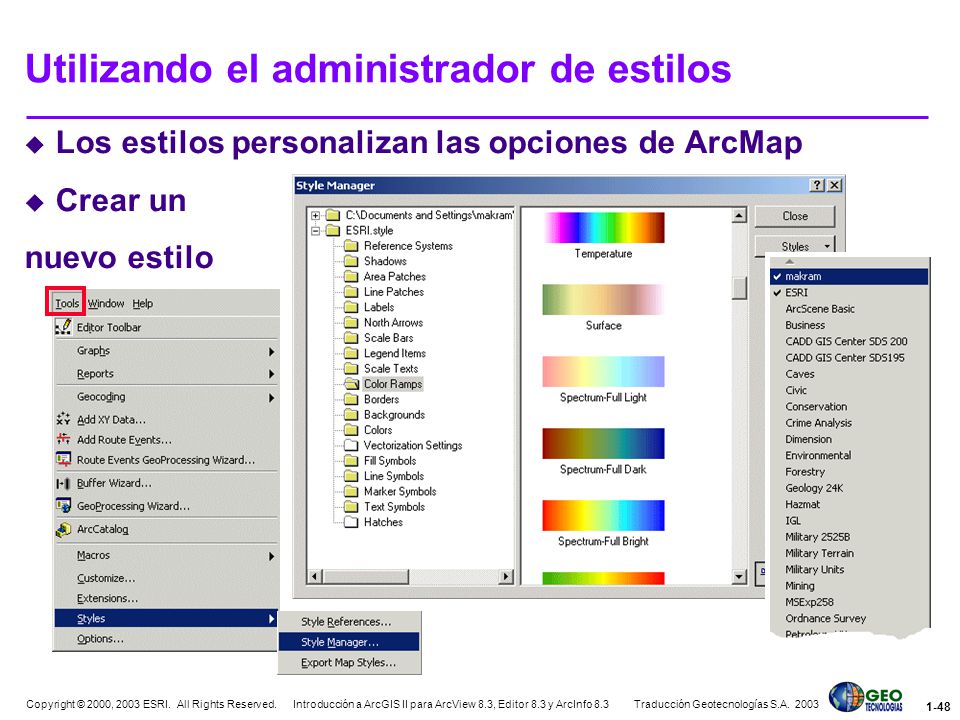Viewport: 960px width, 720px height.
Task: Click the ArcCatalog icon
Action: [63, 530]
